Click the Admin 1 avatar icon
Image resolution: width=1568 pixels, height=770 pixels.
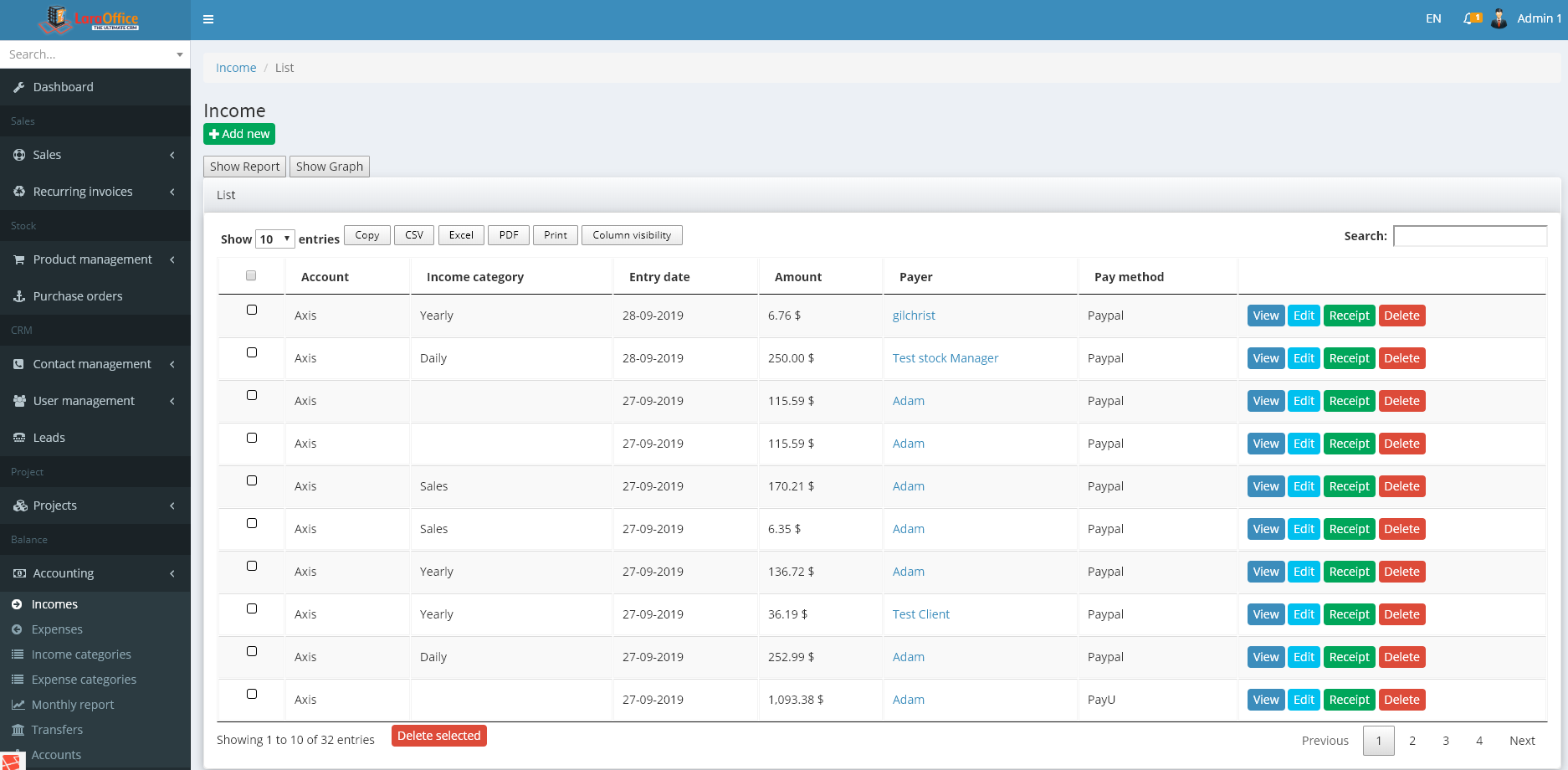(x=1499, y=18)
